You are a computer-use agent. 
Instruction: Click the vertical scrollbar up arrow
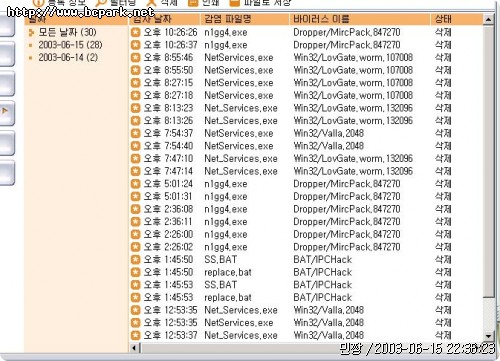488,19
